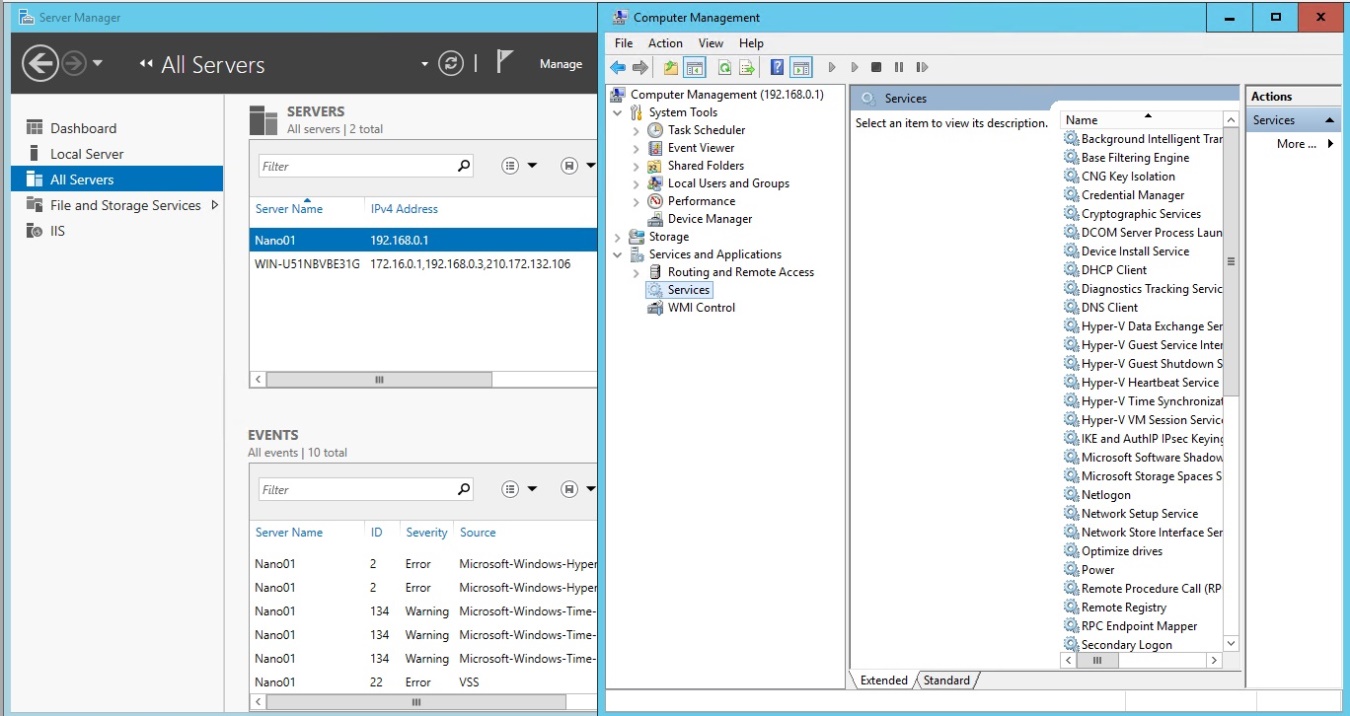Open the Help menu
This screenshot has height=716, width=1350.
(751, 43)
